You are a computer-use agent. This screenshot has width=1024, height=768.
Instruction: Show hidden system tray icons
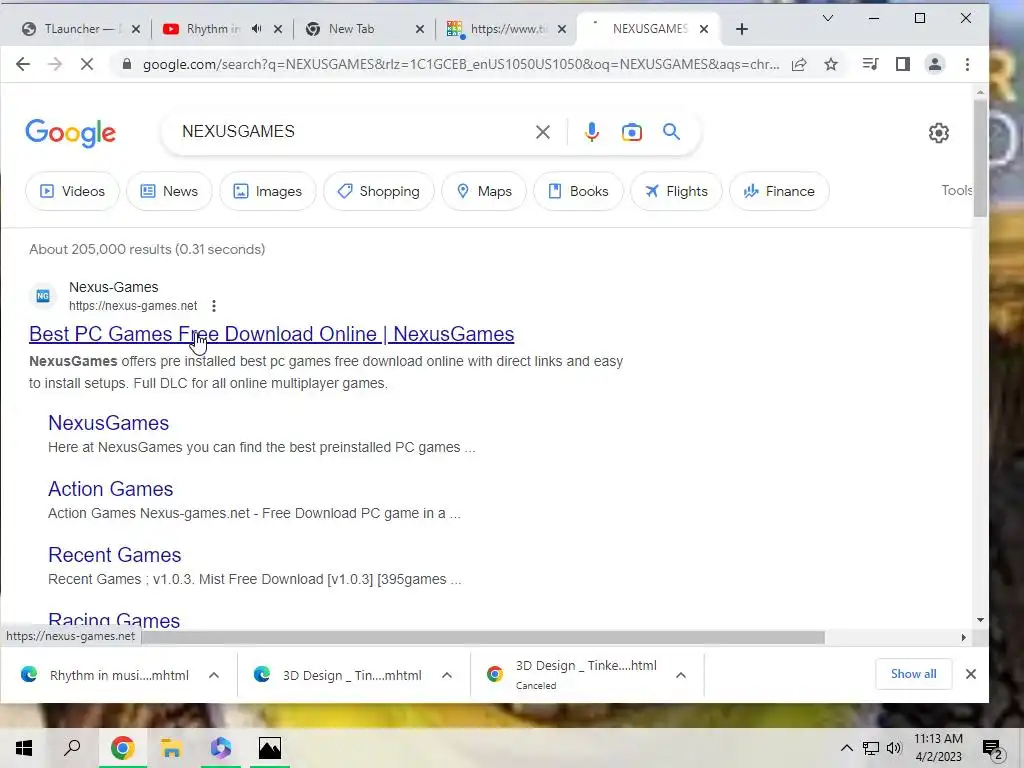[846, 748]
